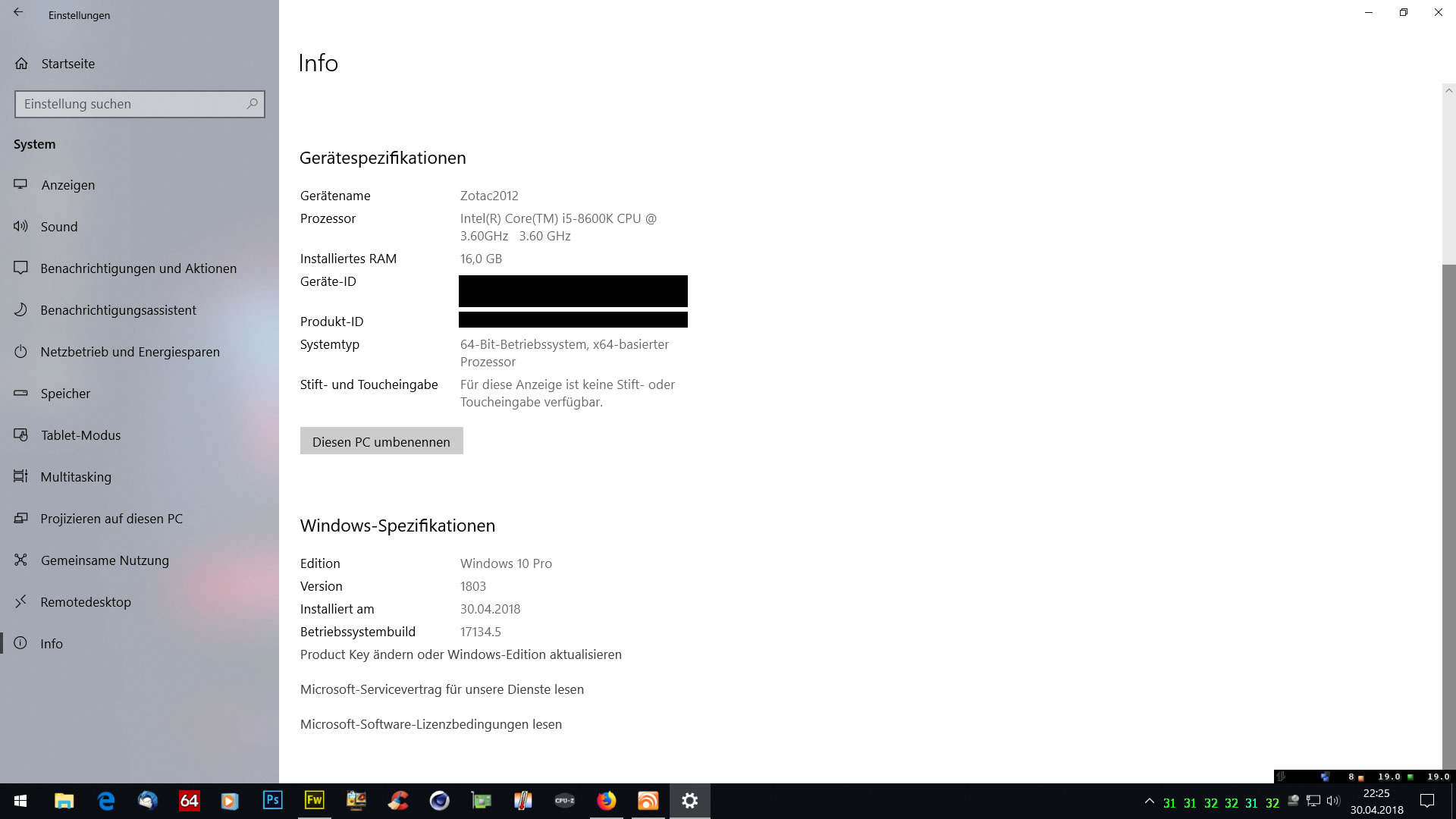Show hidden system tray icons
1456x819 pixels.
pyautogui.click(x=1150, y=802)
